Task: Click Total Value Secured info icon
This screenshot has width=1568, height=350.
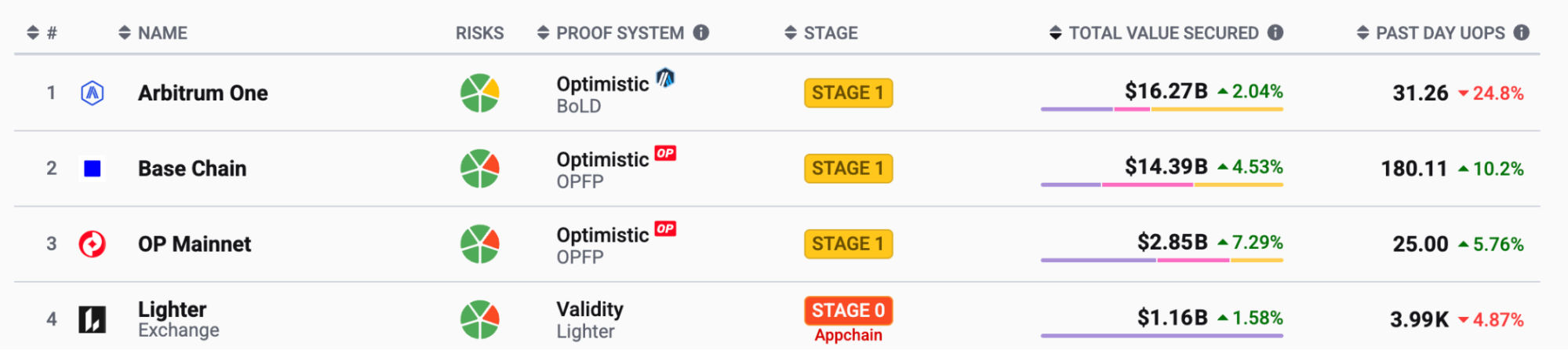Action: (1275, 32)
